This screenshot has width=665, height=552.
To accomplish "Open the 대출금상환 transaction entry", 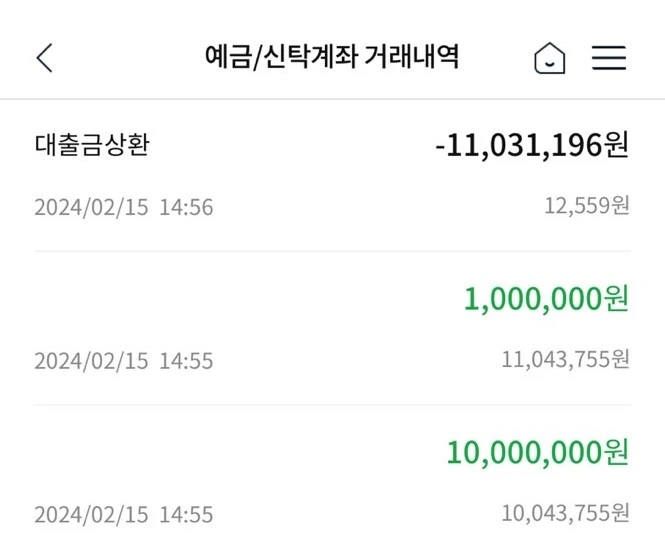I will 332,175.
